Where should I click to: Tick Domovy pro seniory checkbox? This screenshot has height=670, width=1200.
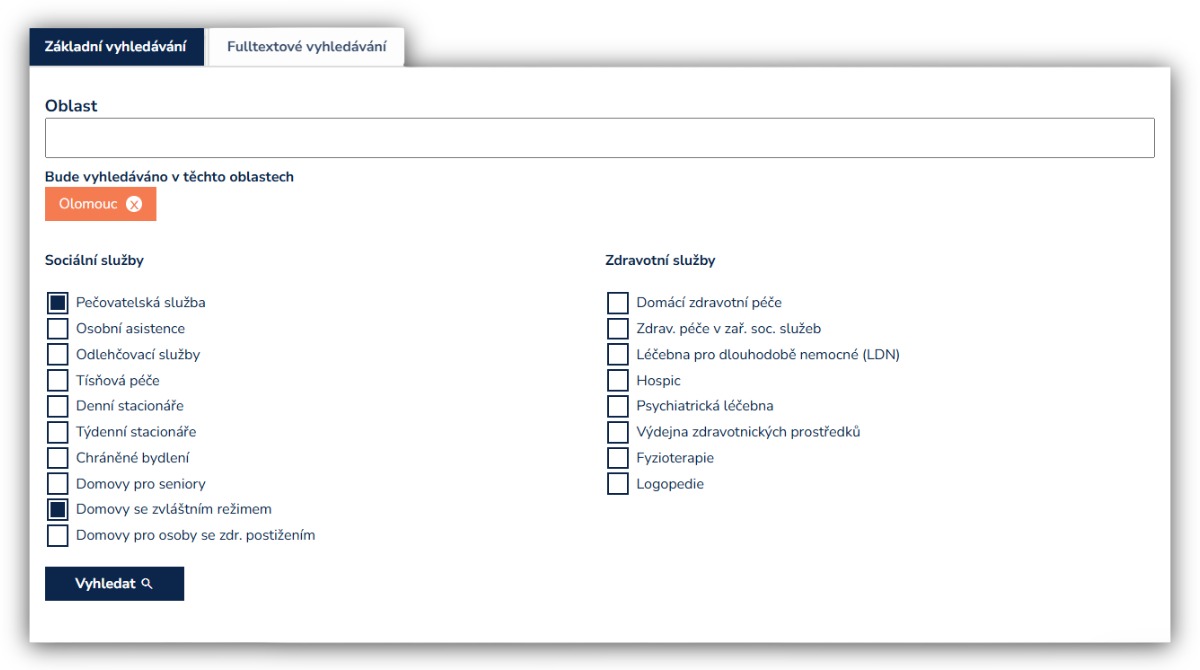pos(58,484)
